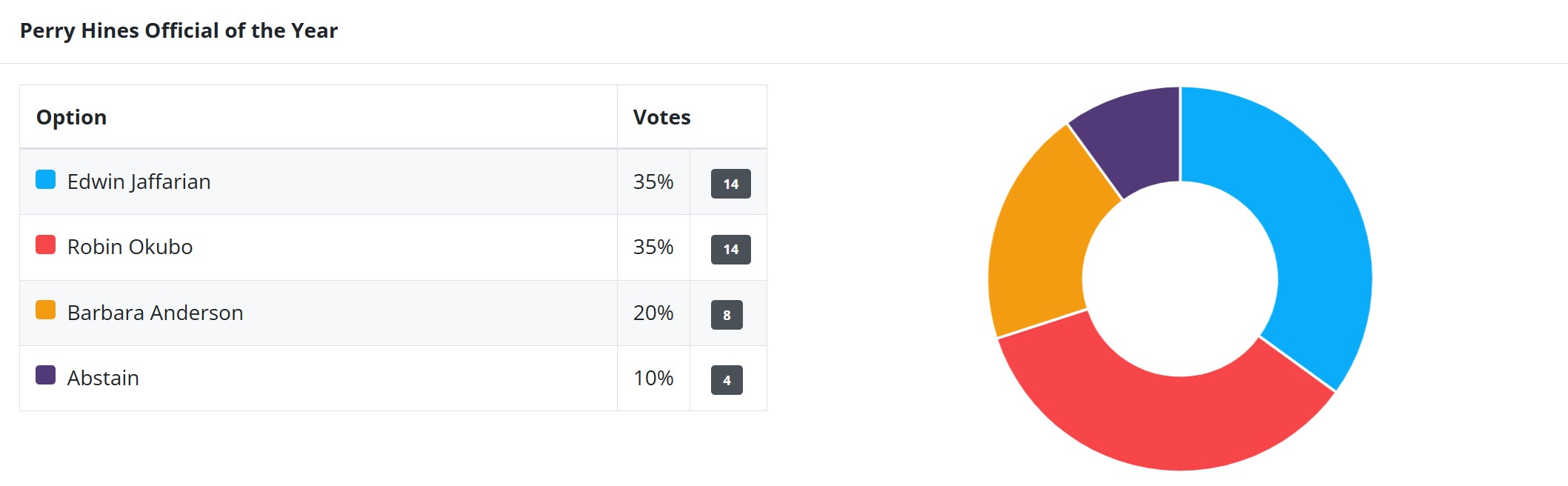Click the red swatch beside Robin Okubo

tap(46, 245)
